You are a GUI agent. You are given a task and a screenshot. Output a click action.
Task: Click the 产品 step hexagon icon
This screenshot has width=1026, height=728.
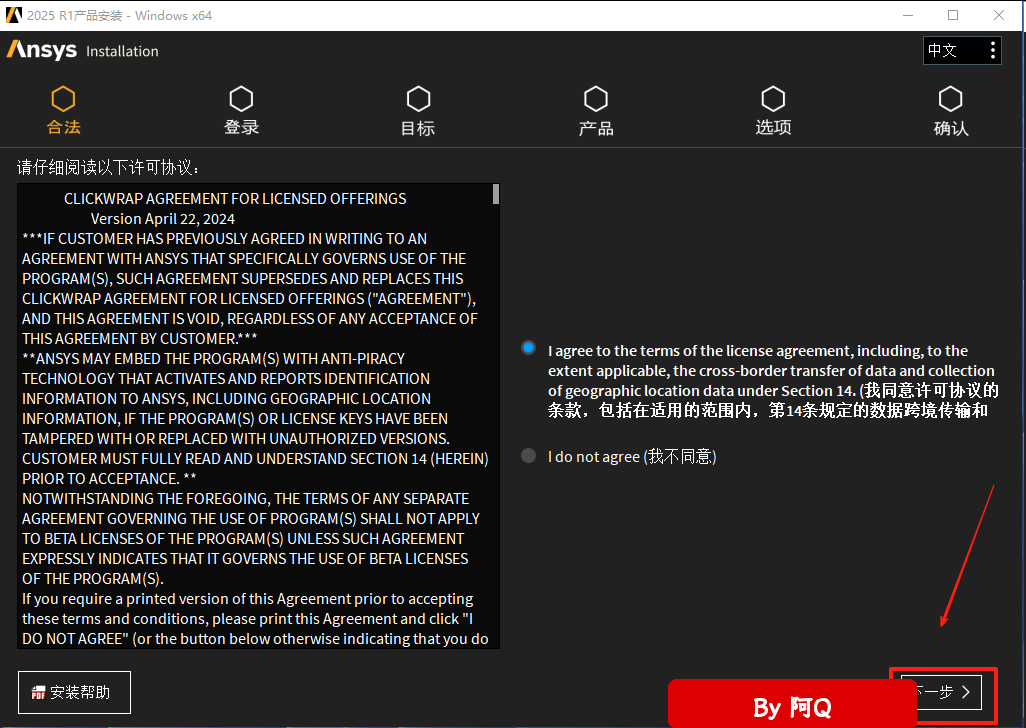coord(596,99)
